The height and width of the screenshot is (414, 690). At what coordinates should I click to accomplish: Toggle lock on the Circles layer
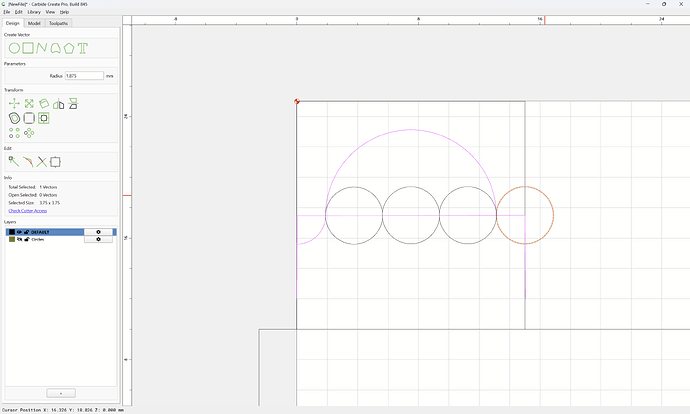pyautogui.click(x=26, y=239)
